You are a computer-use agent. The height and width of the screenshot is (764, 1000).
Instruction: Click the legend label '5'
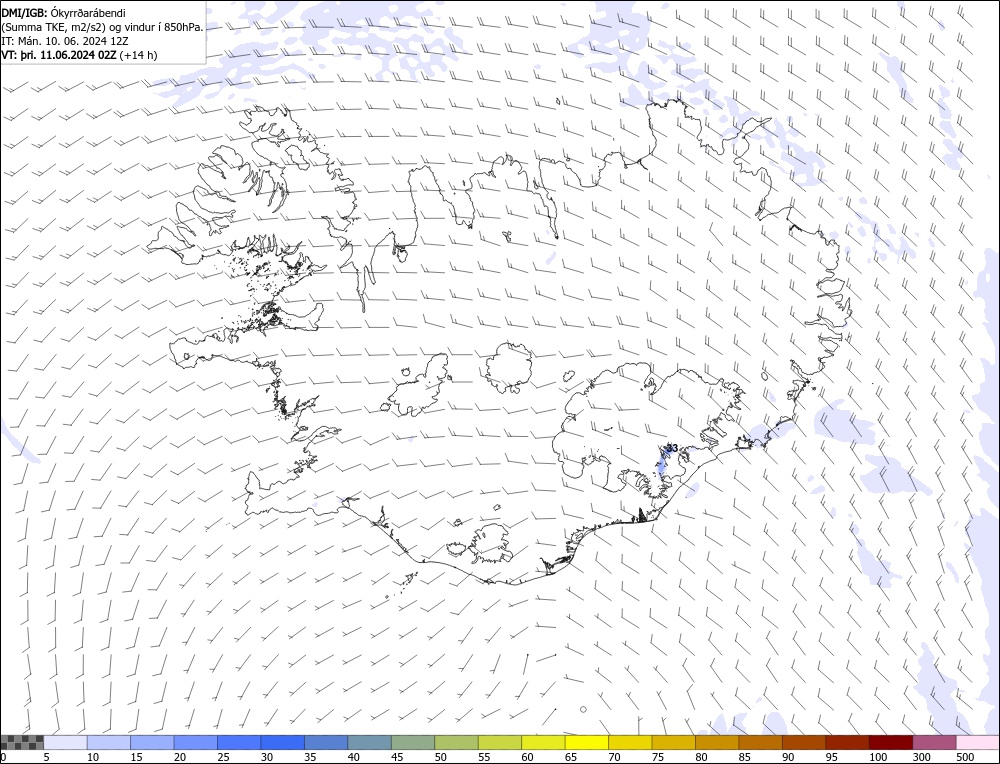point(47,757)
